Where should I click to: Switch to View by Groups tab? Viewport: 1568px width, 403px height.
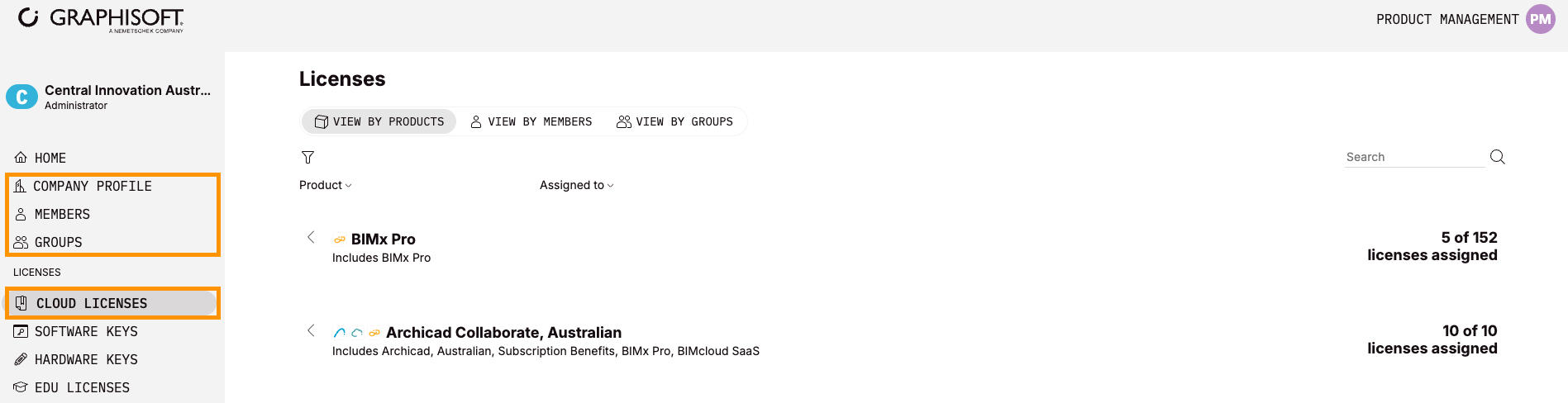(x=675, y=121)
